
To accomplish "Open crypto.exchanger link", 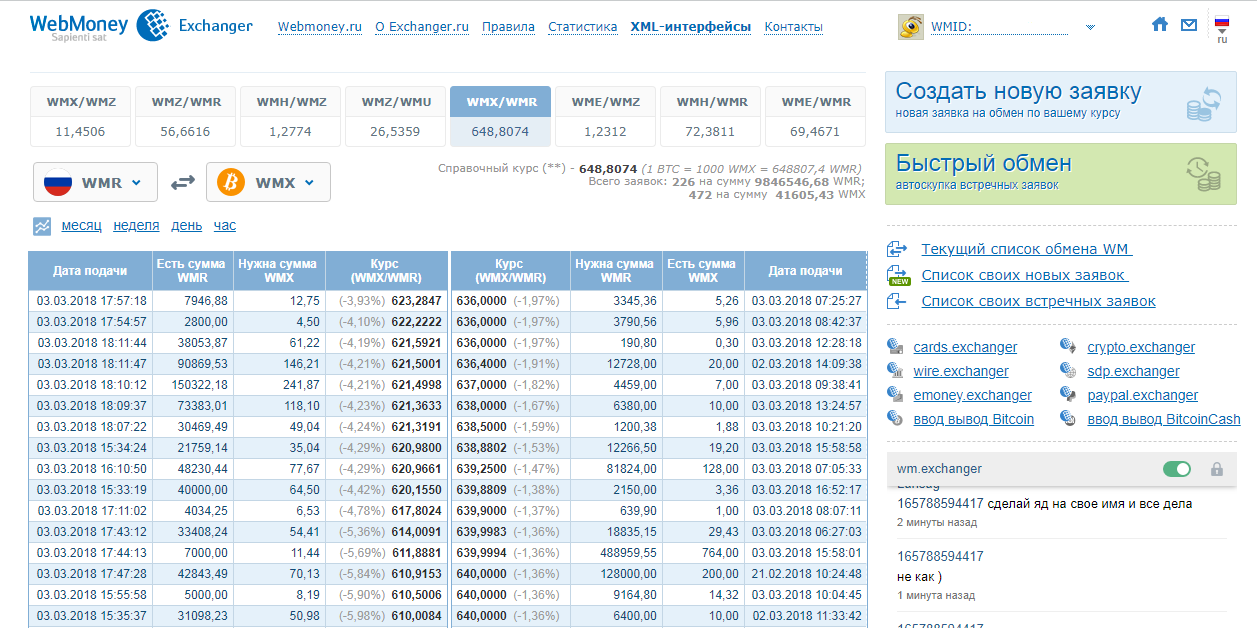I will pos(1141,347).
